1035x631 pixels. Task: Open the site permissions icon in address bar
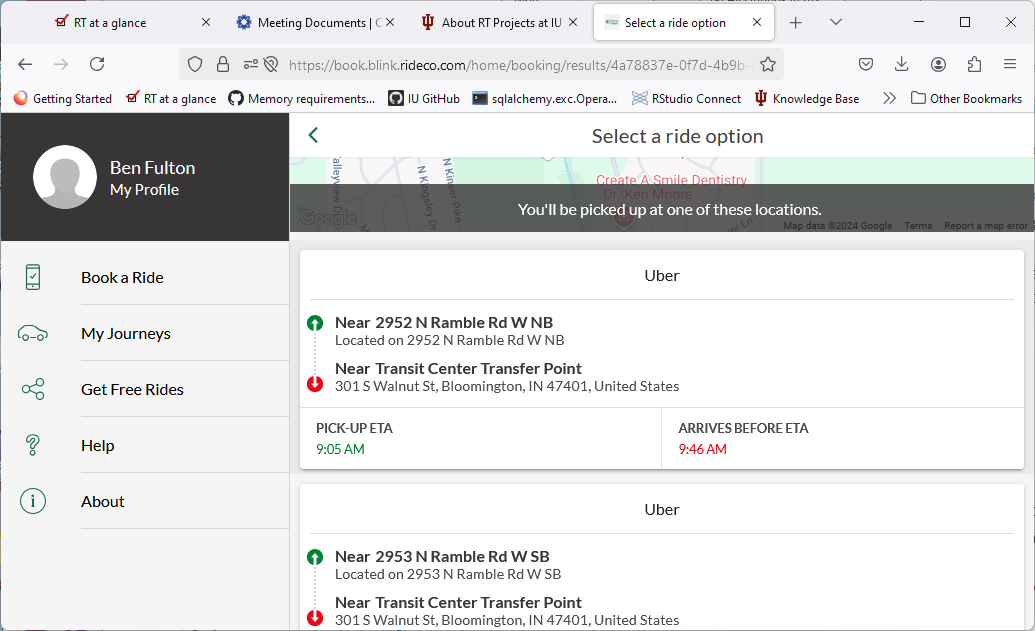(x=251, y=64)
